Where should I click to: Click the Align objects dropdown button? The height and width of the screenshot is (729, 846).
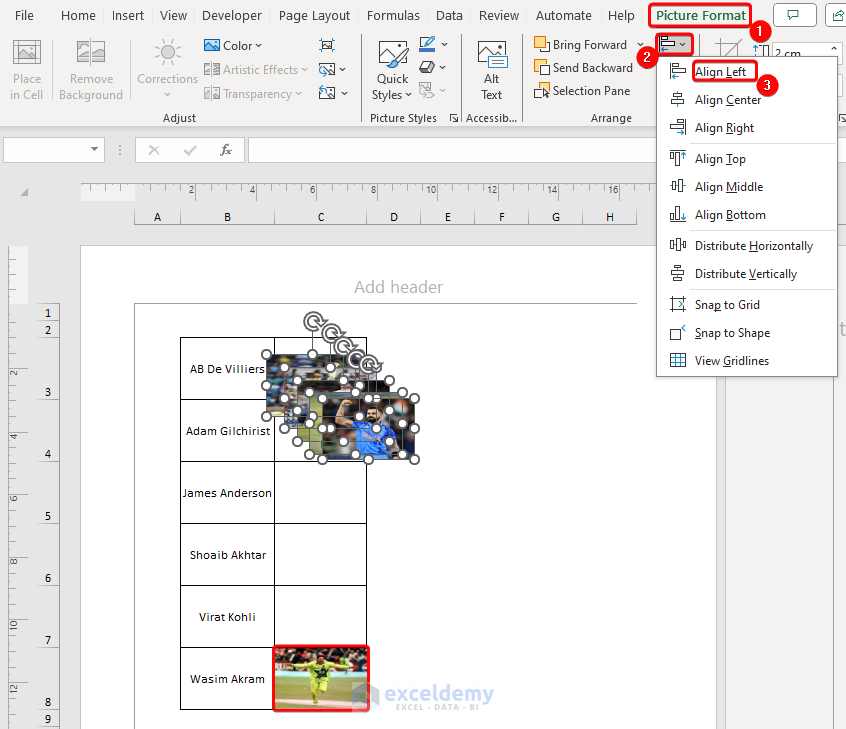[674, 44]
